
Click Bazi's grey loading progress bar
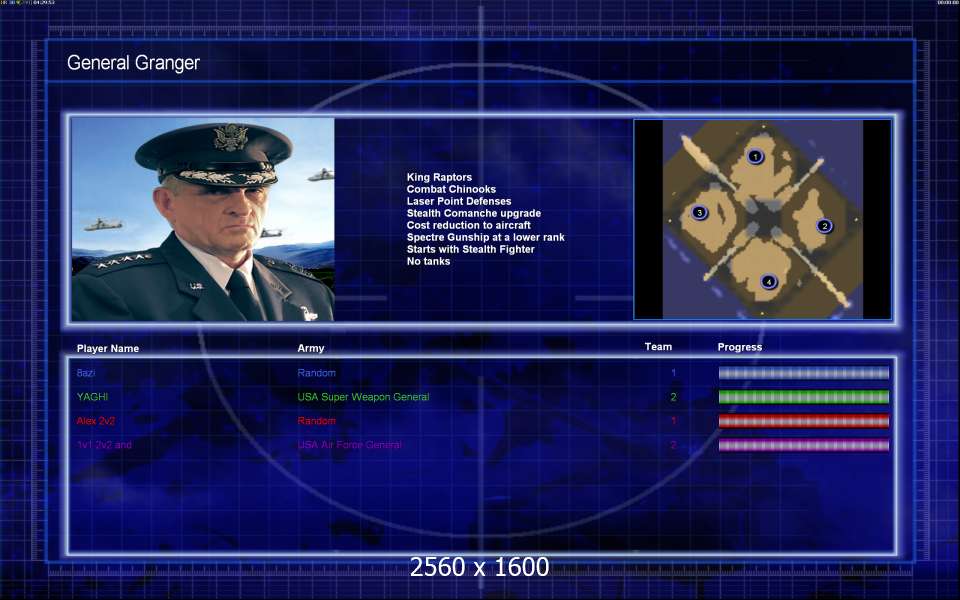click(x=803, y=373)
